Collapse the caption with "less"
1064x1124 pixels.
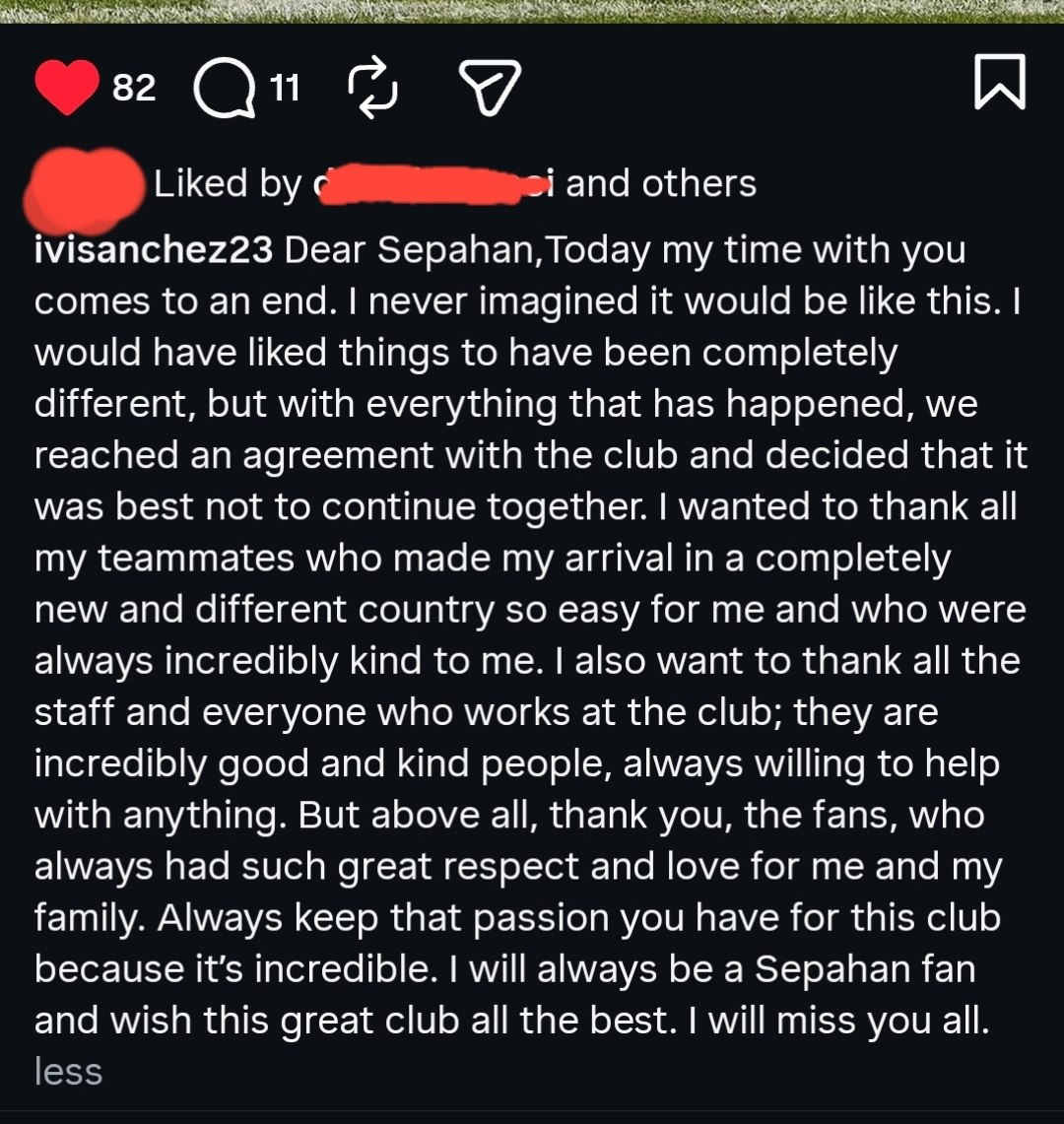68,1072
